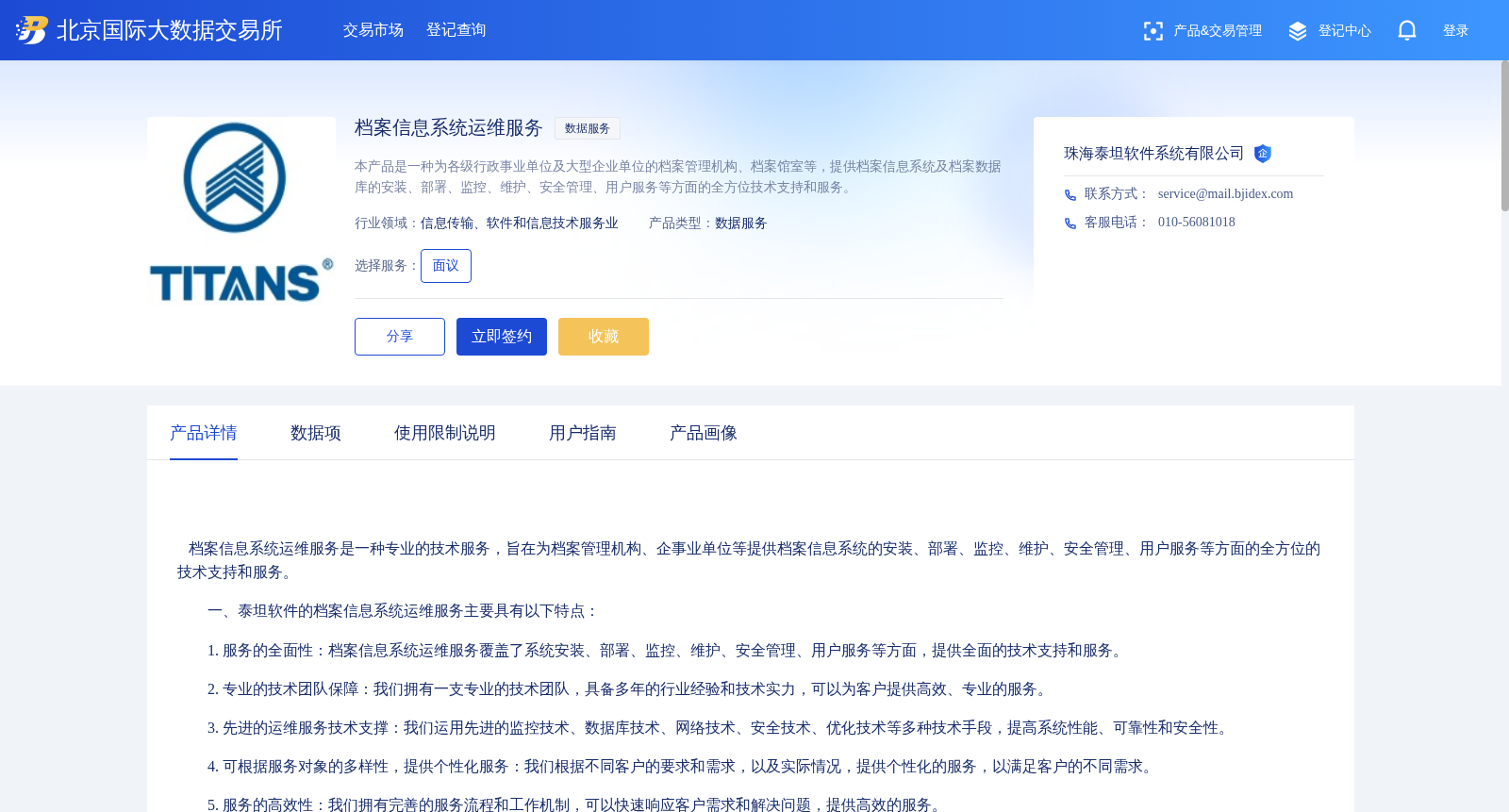
Task: Click the 数据服务 tag next to title
Action: point(588,128)
